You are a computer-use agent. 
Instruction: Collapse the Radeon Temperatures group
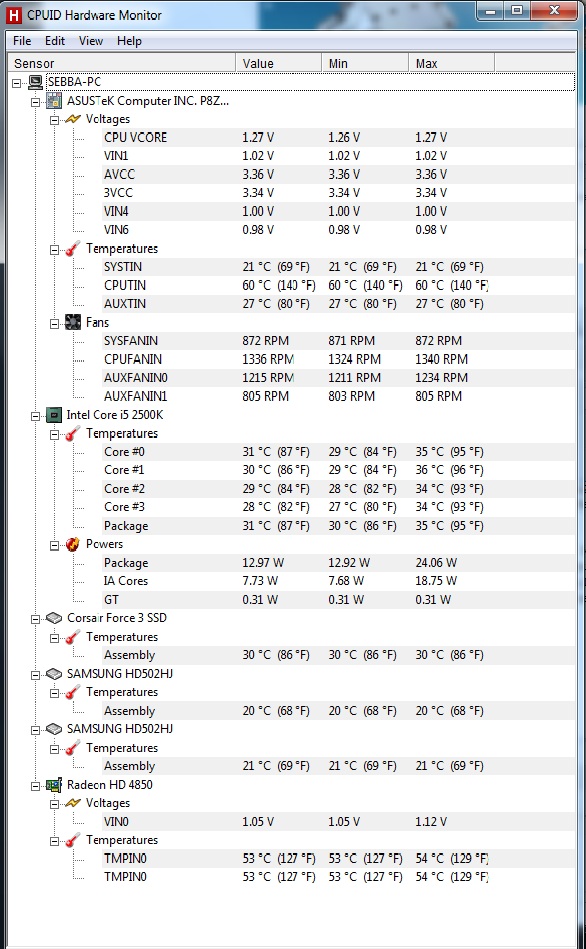54,841
